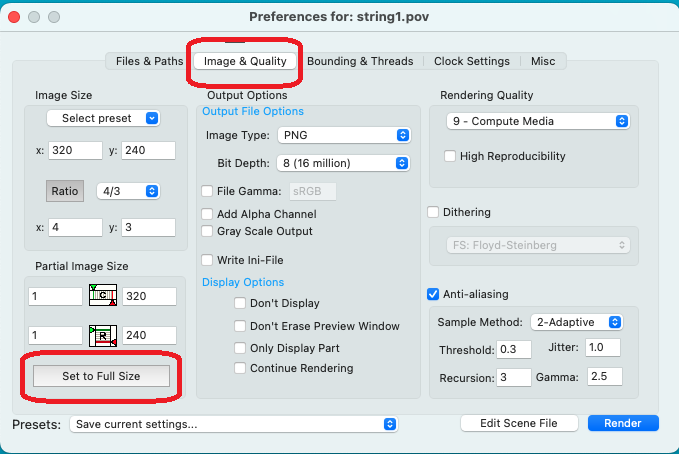
Task: Check the High Reproducibility box
Action: pyautogui.click(x=450, y=156)
